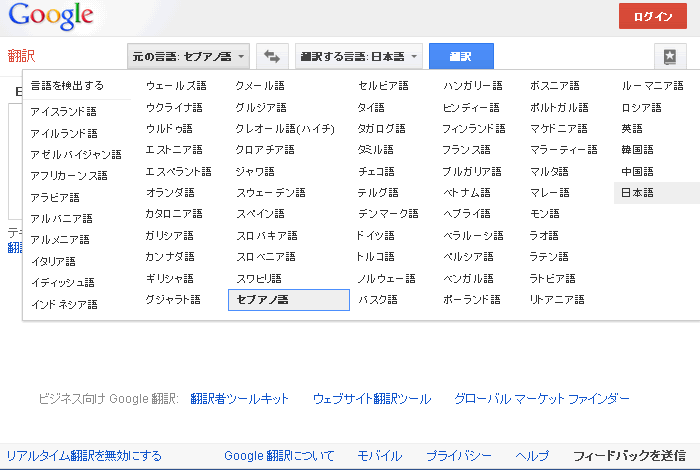The height and width of the screenshot is (470, 700).
Task: Select エストニア語 language
Action: point(174,150)
